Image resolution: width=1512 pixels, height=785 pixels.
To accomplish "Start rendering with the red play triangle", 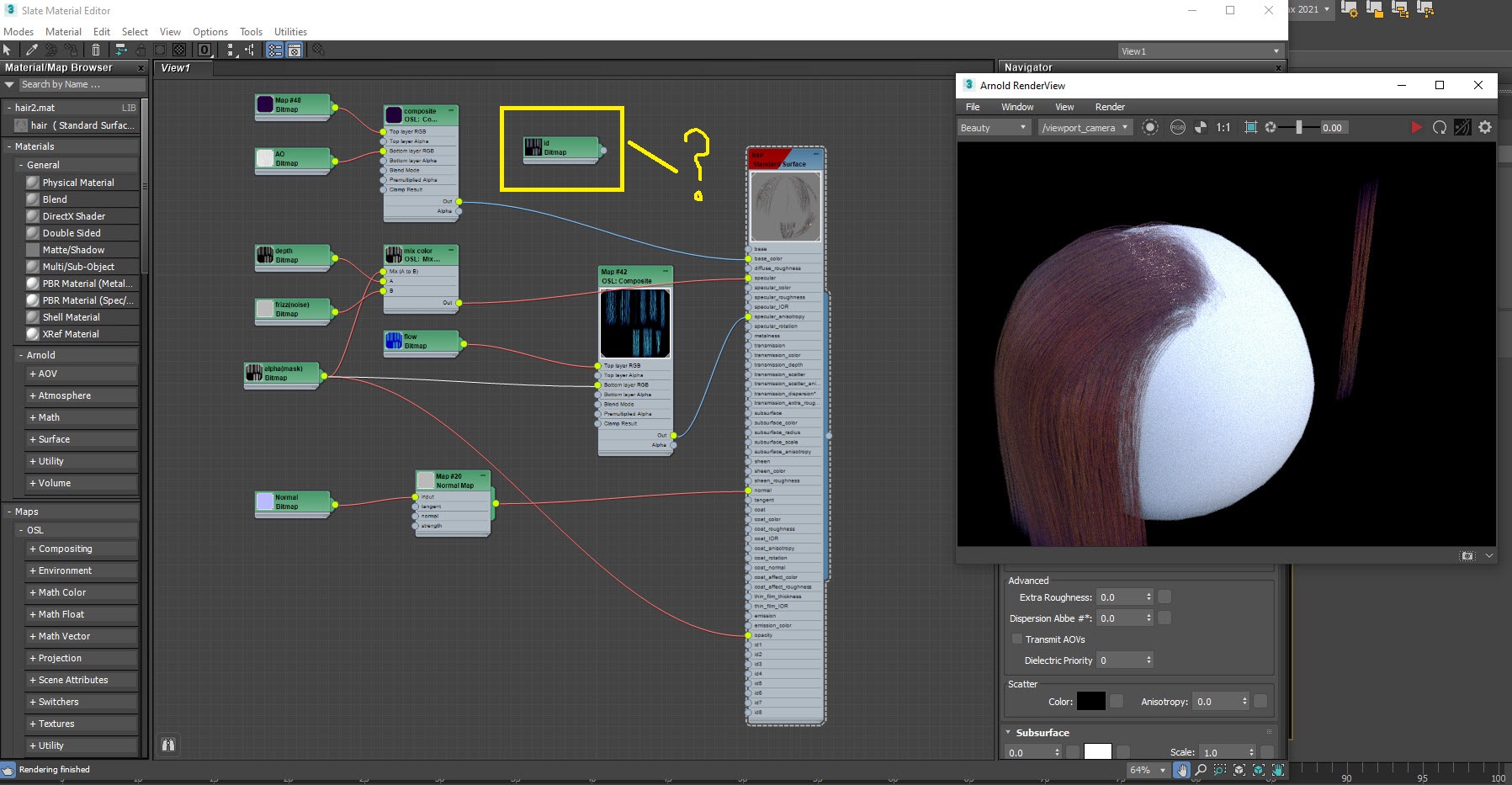I will [1417, 128].
